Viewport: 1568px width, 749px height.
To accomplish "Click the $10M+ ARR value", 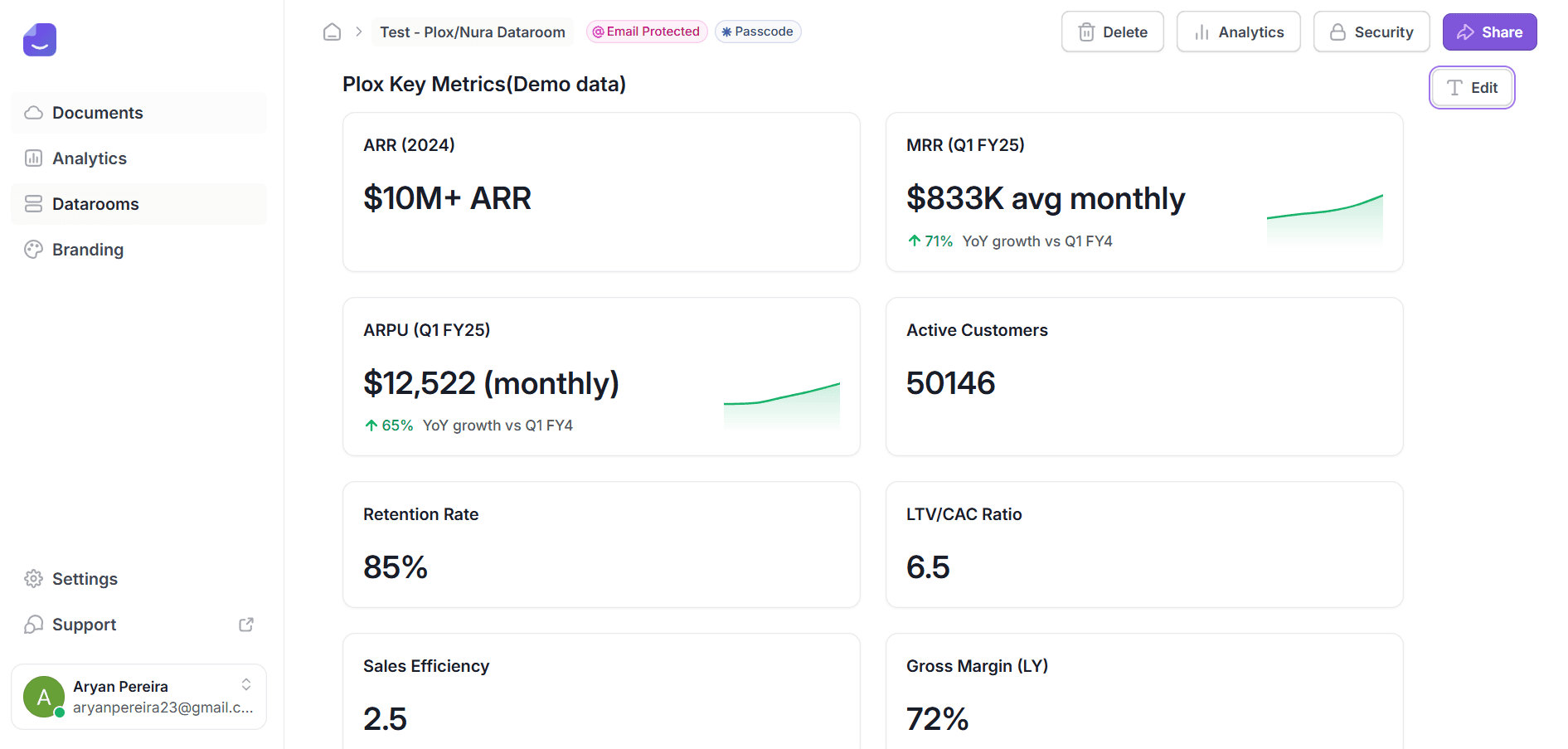I will 447,198.
